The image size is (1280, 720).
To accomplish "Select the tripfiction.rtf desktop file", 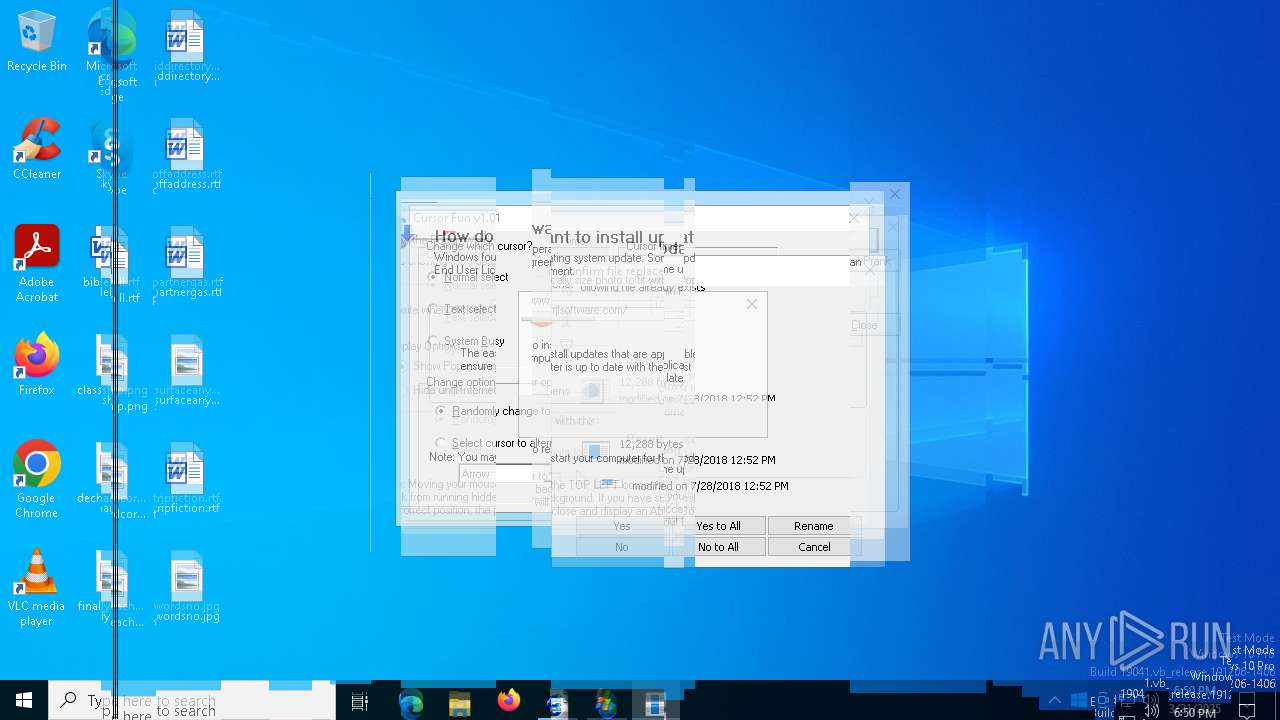I will coord(186,480).
